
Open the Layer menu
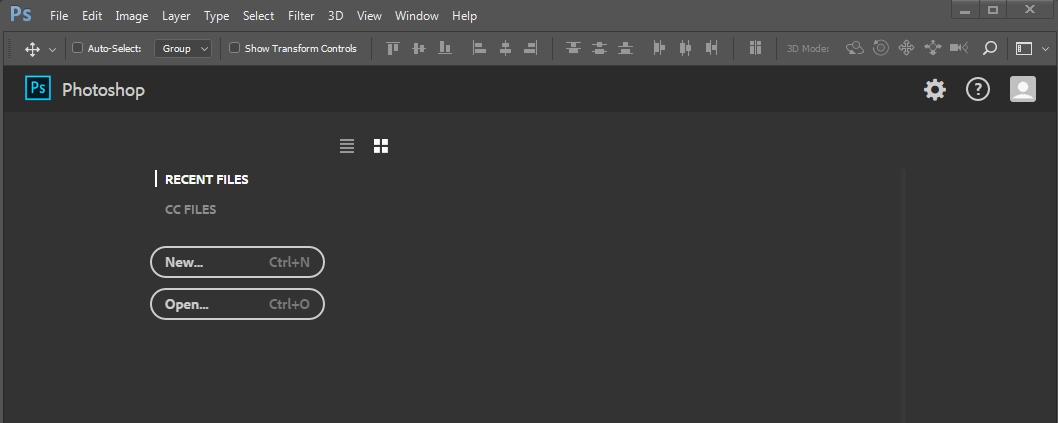pos(176,16)
